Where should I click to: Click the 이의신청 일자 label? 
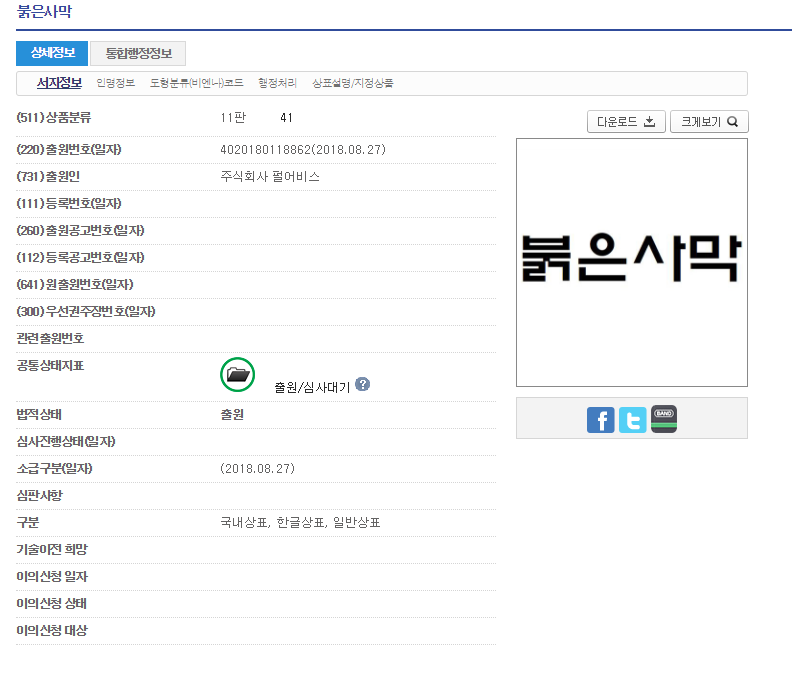click(52, 576)
